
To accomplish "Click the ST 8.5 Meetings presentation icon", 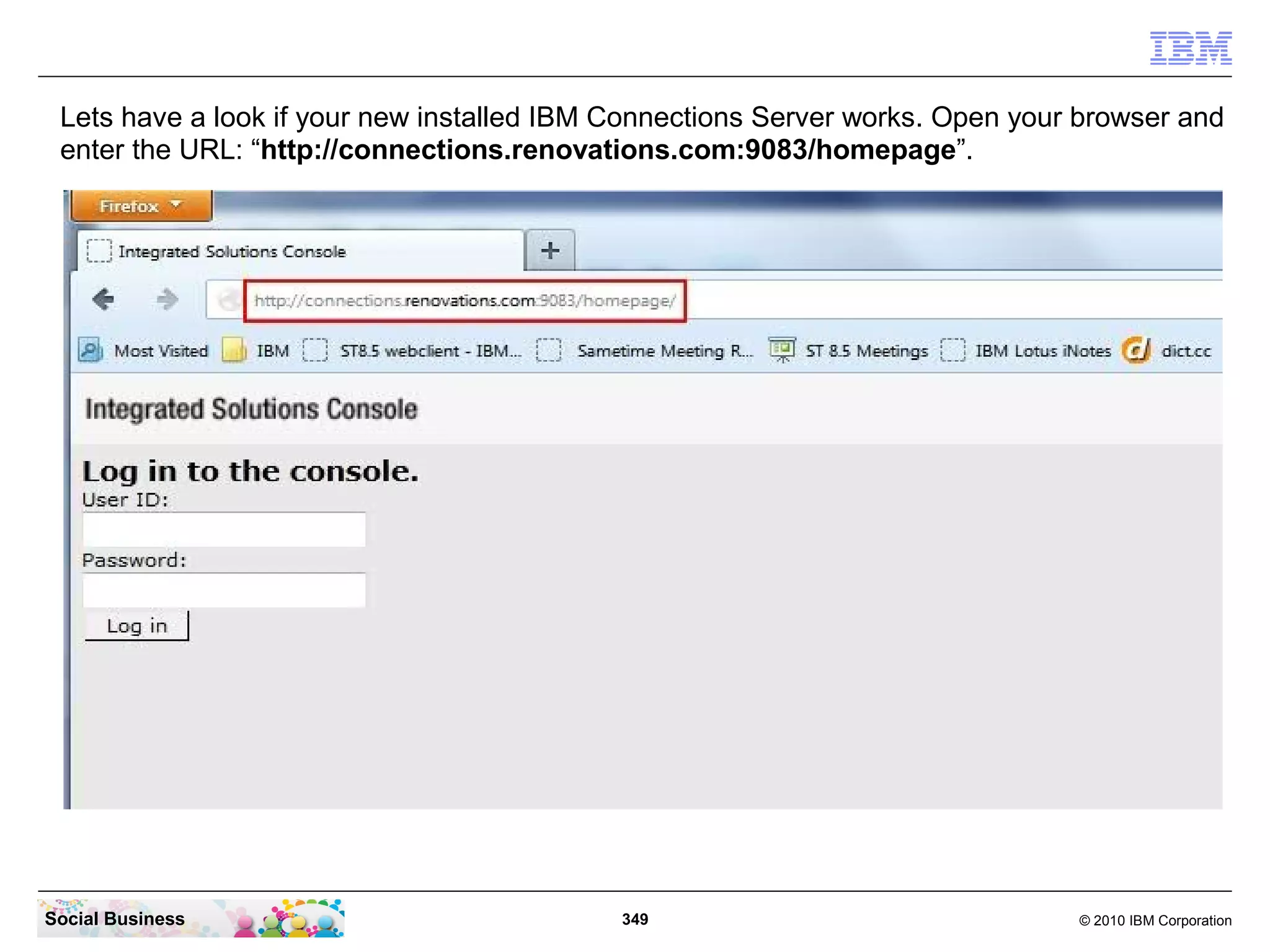I will [782, 350].
